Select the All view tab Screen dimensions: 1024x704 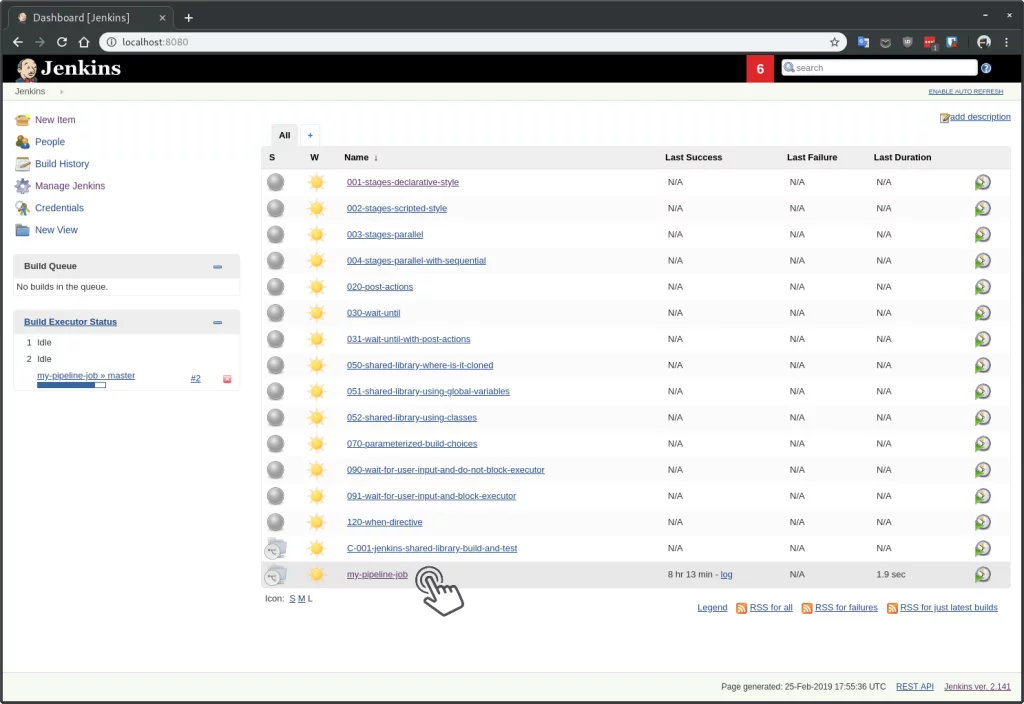(285, 135)
